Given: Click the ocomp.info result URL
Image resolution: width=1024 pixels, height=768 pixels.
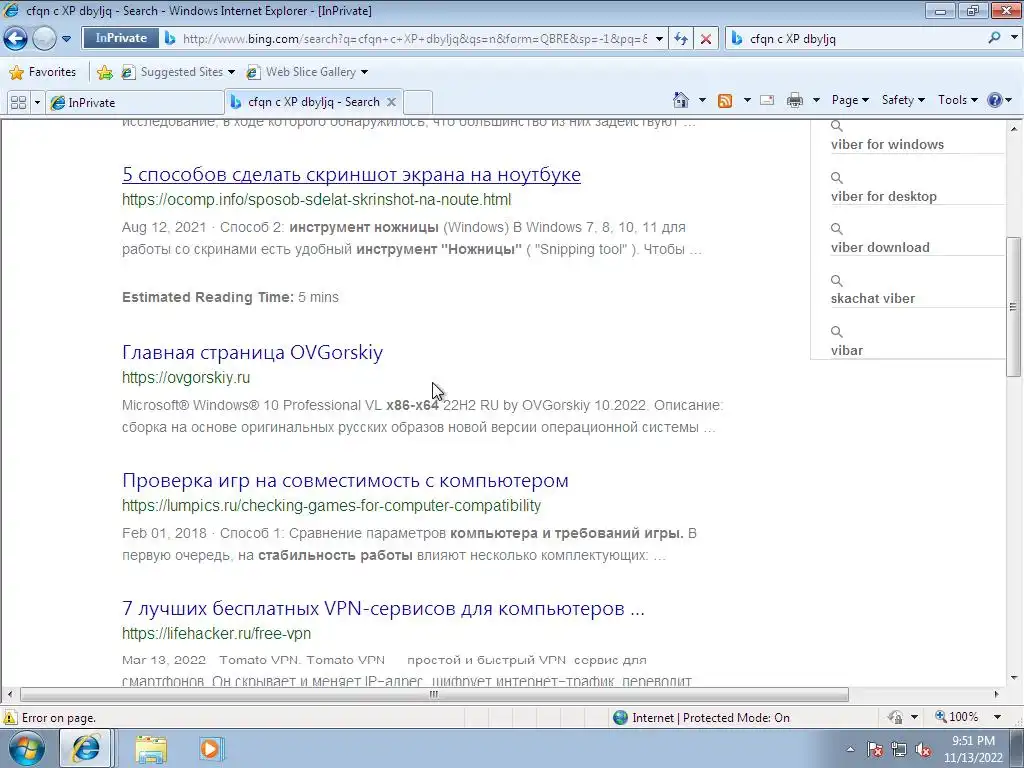Looking at the screenshot, I should click(x=317, y=200).
